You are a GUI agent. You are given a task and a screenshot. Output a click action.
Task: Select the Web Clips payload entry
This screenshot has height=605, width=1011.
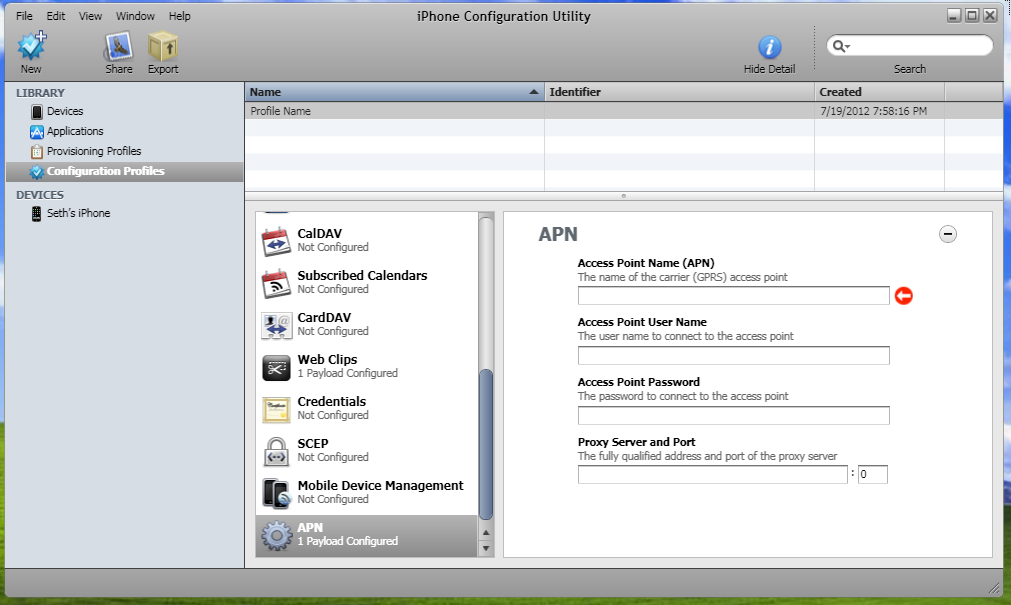pos(366,366)
